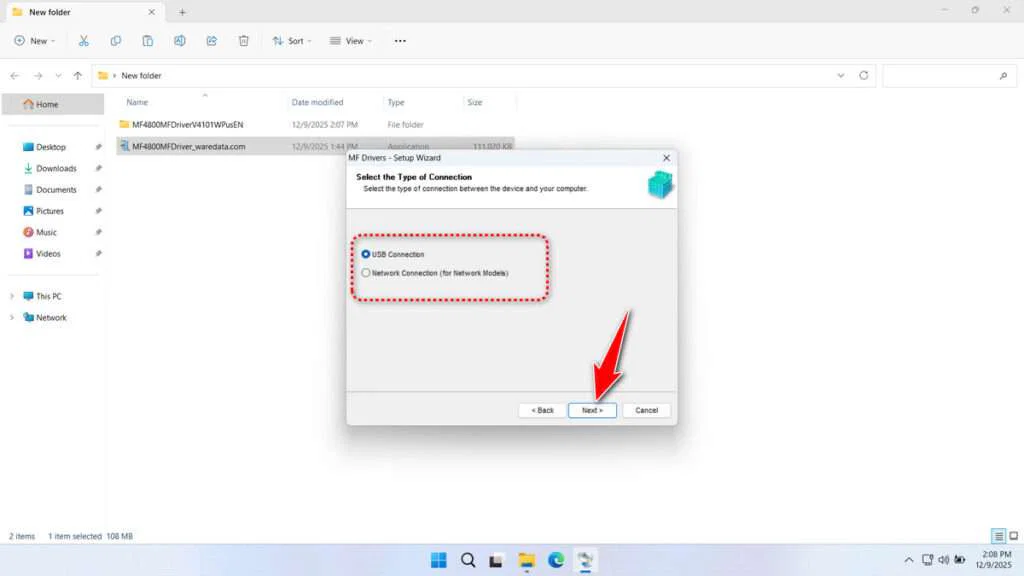1024x576 pixels.
Task: Select the Cut icon in the toolbar
Action: click(84, 40)
